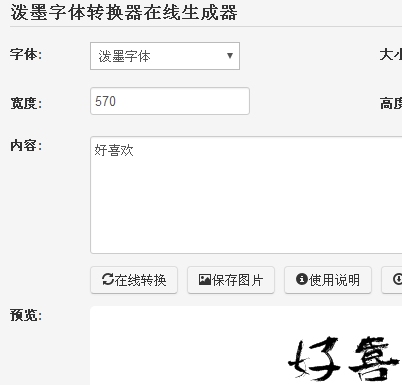Viewport: 402px width, 385px height.
Task: Click the info icon on 使用说明
Action: [x=301, y=279]
